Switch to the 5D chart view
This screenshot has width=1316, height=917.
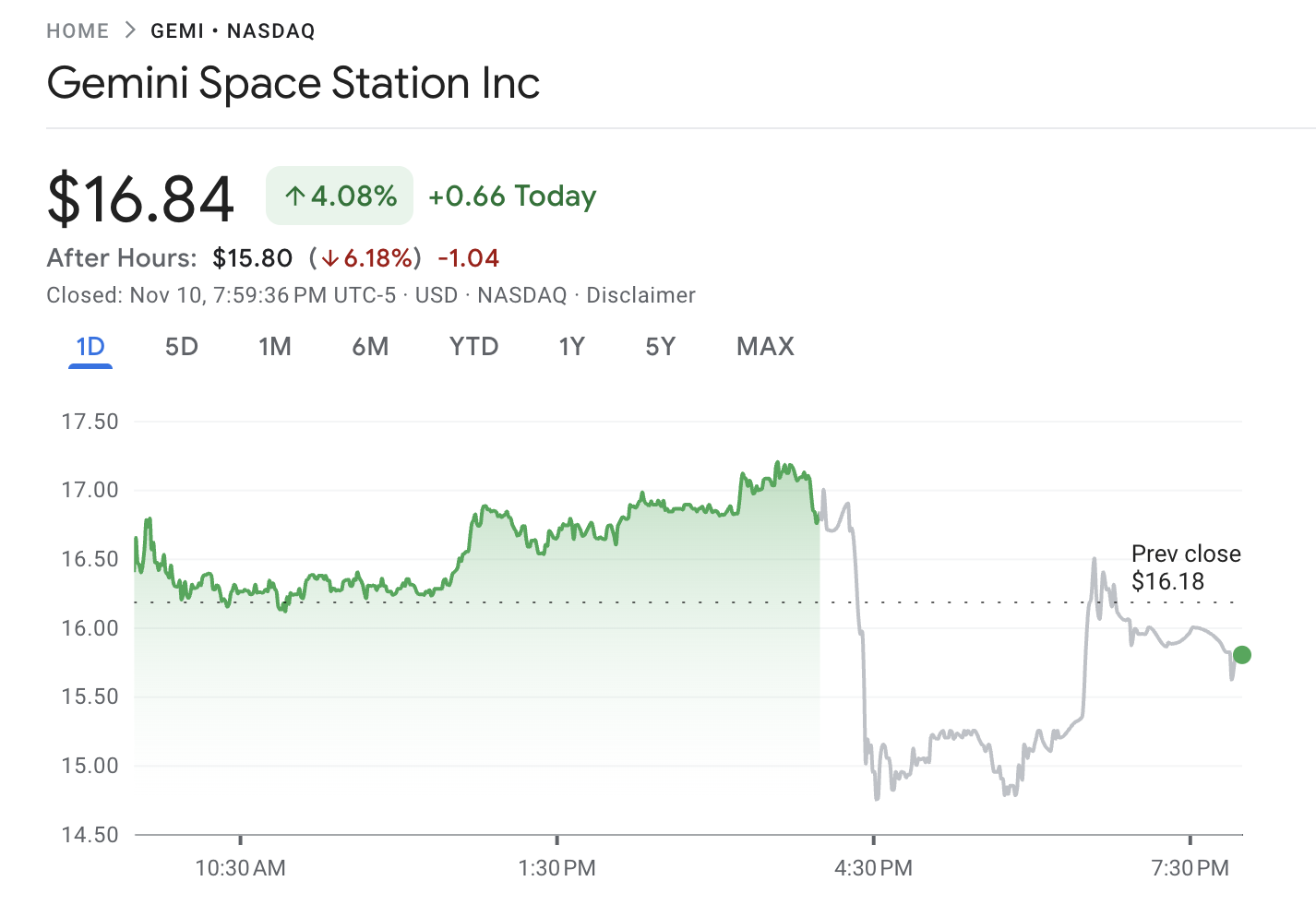tap(182, 346)
